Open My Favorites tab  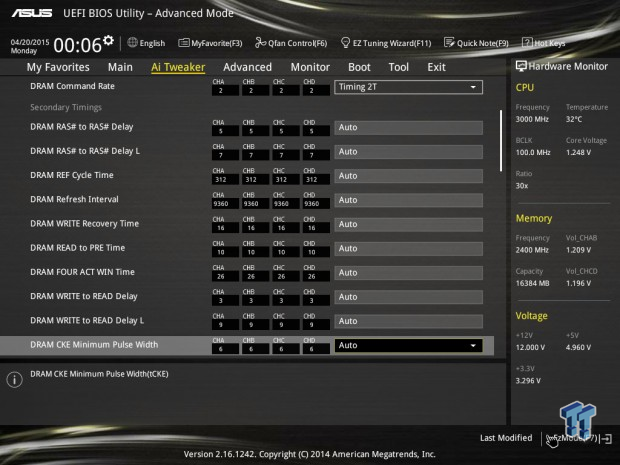click(58, 67)
